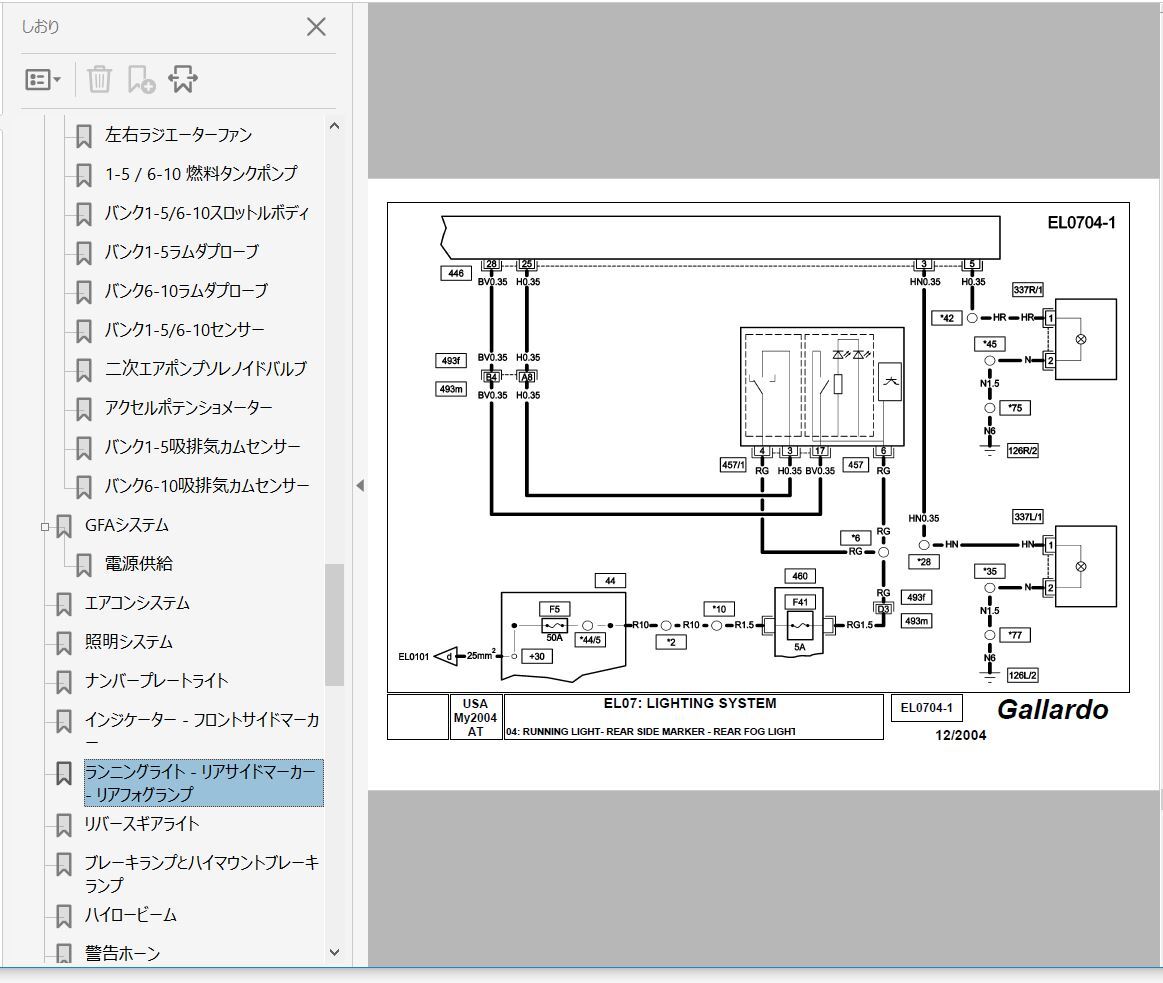Screen dimensions: 1163x983
Task: Click the bookmark icon beside ハイロービーム
Action: [64, 916]
